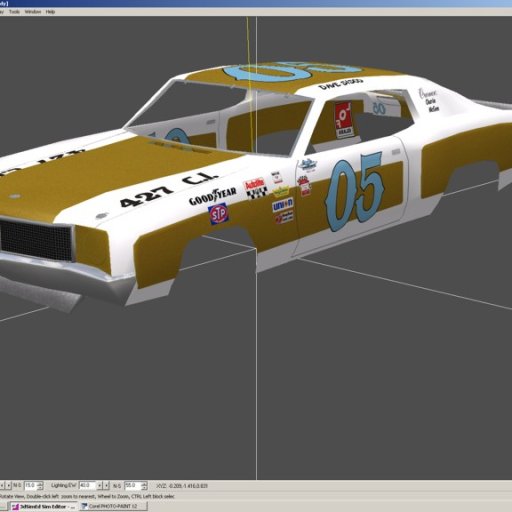Click the Lighting N-S field showing 55.0
The width and height of the screenshot is (512, 512).
click(x=132, y=485)
